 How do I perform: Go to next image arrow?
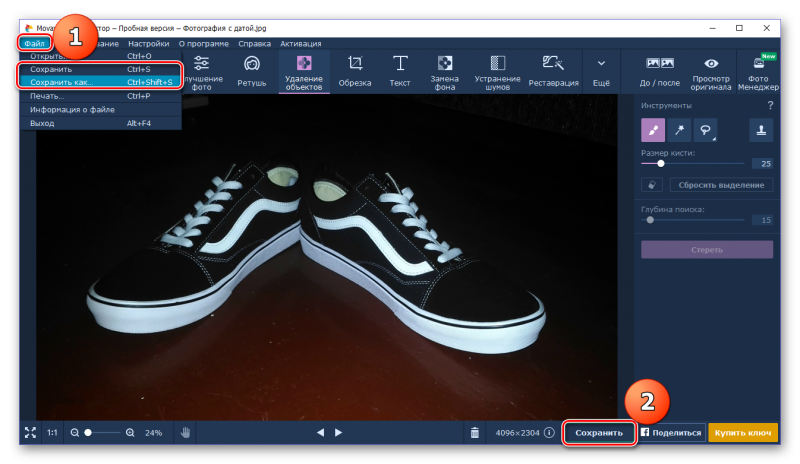pyautogui.click(x=339, y=433)
